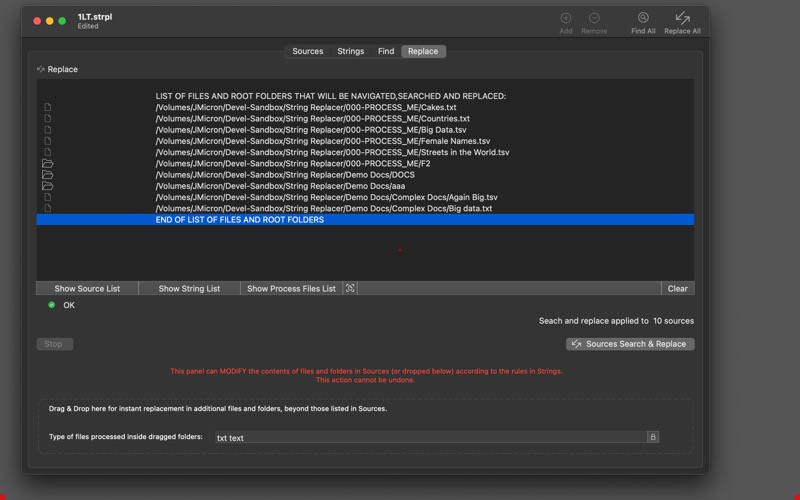Image resolution: width=800 pixels, height=500 pixels.
Task: Click the window title 1LT.strpl
Action: click(95, 16)
